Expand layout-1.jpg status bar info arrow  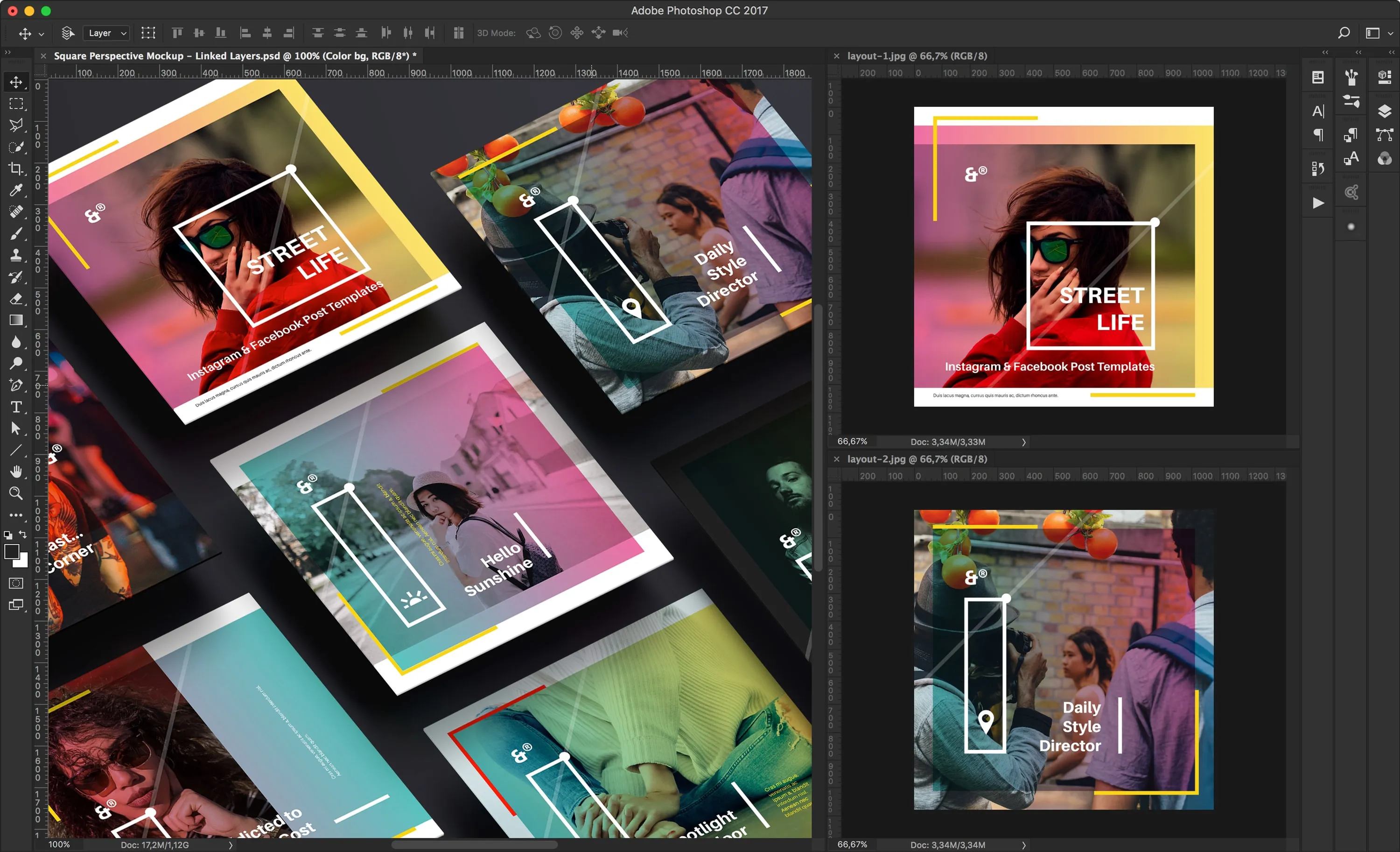click(1024, 442)
